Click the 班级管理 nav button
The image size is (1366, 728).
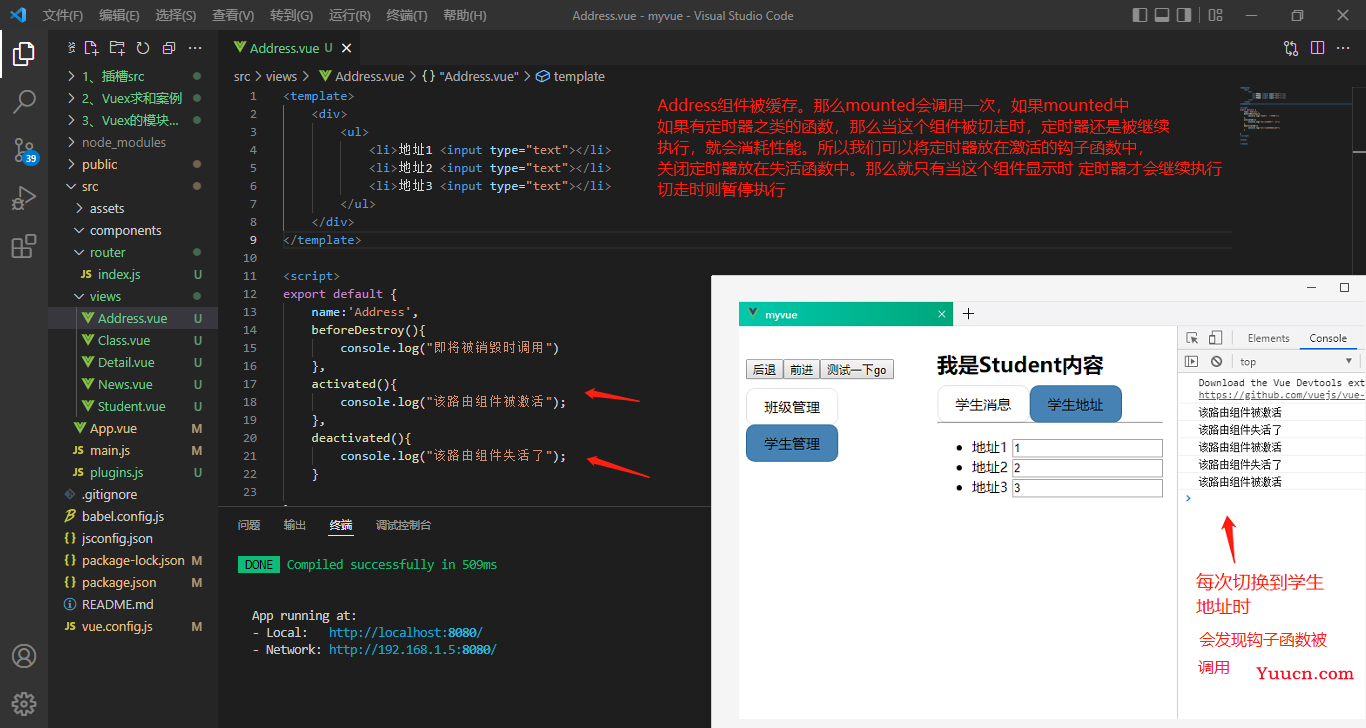click(x=792, y=407)
